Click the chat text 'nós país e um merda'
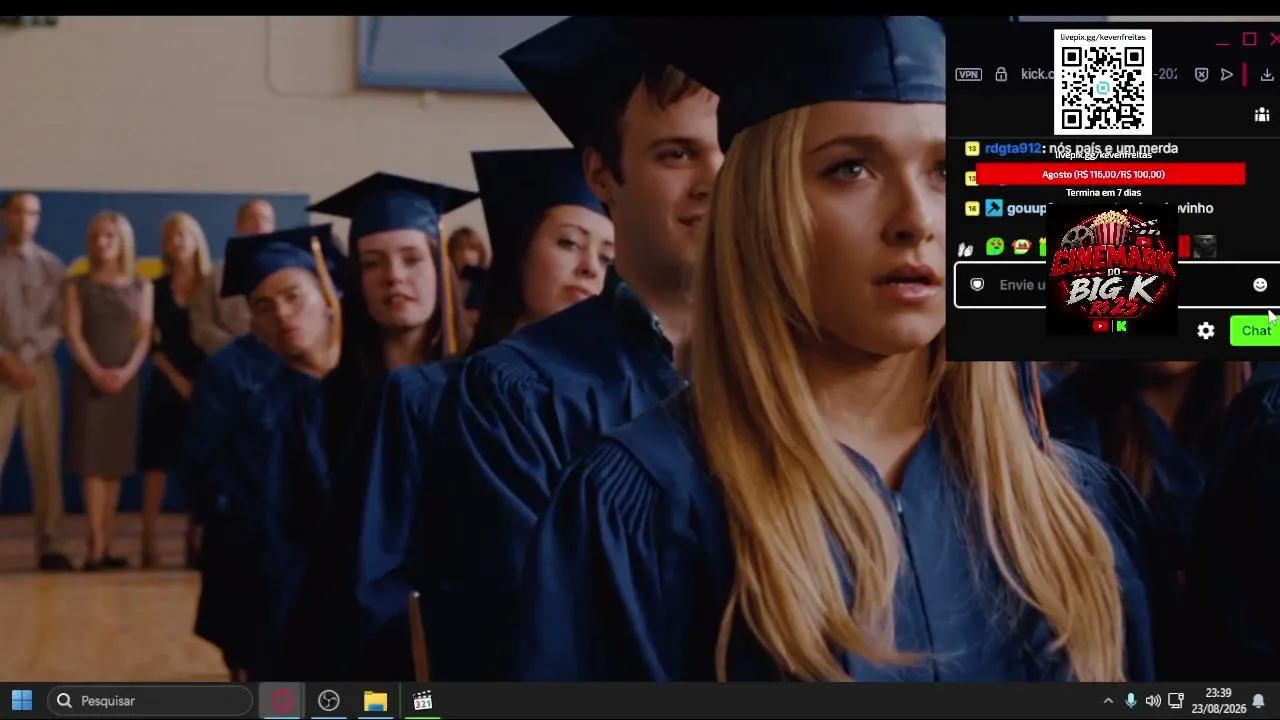Screen dimensions: 1280x720 [1113, 148]
